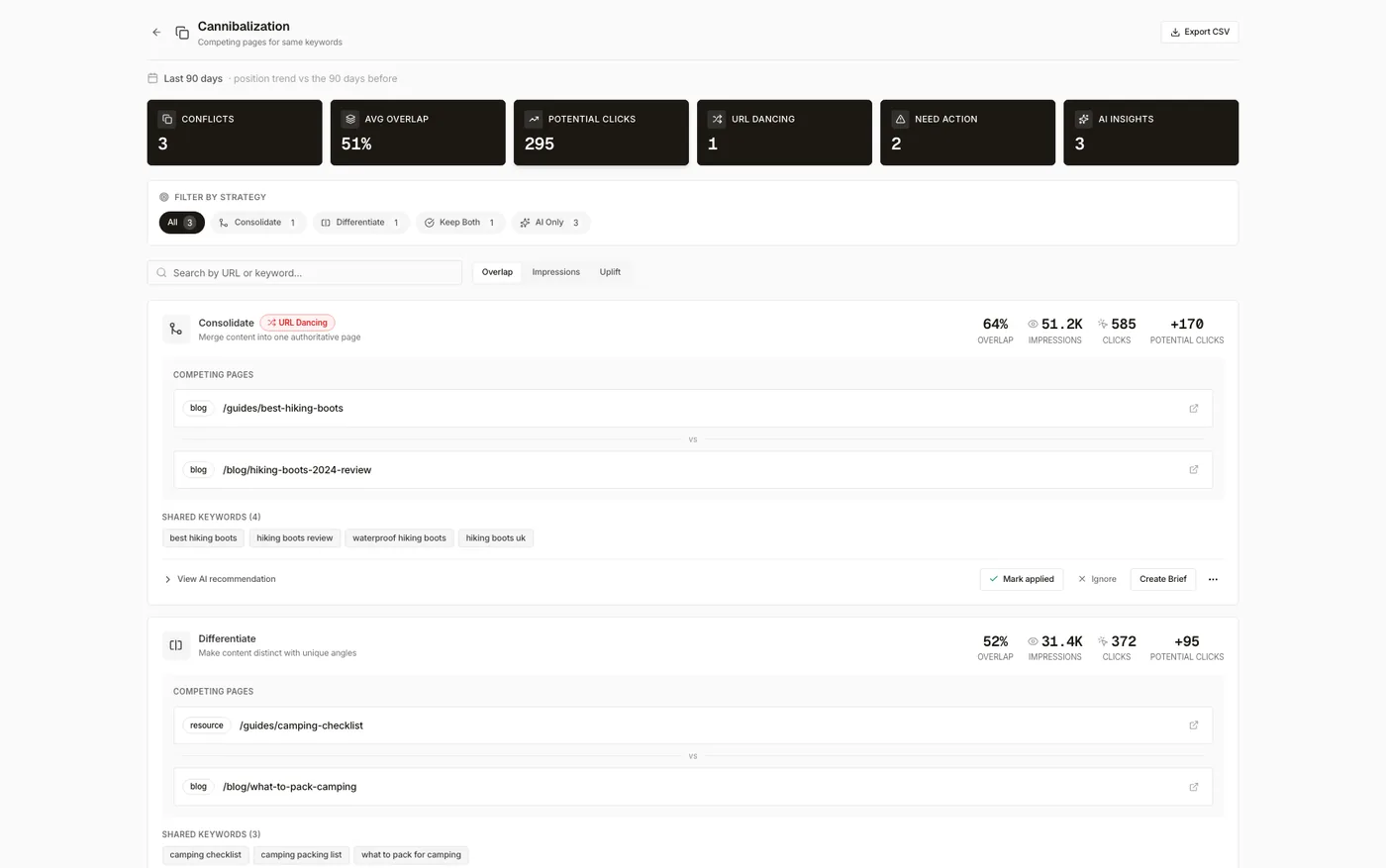Click the calendar icon next to Last 90 days
This screenshot has width=1386, height=868.
[152, 78]
